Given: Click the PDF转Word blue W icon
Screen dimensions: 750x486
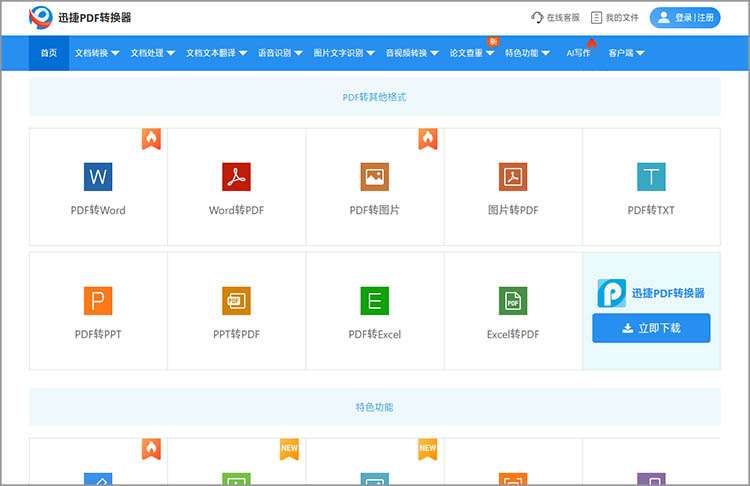Looking at the screenshot, I should (98, 177).
